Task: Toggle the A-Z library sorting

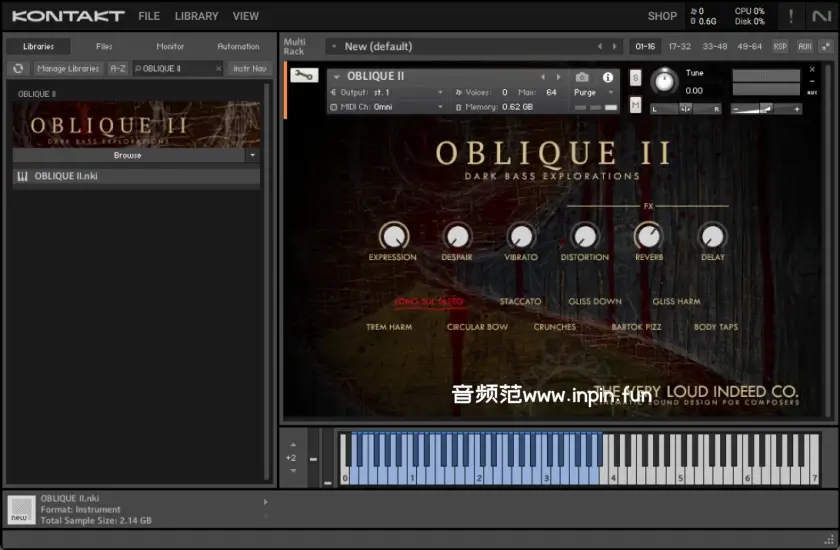Action: click(x=118, y=68)
